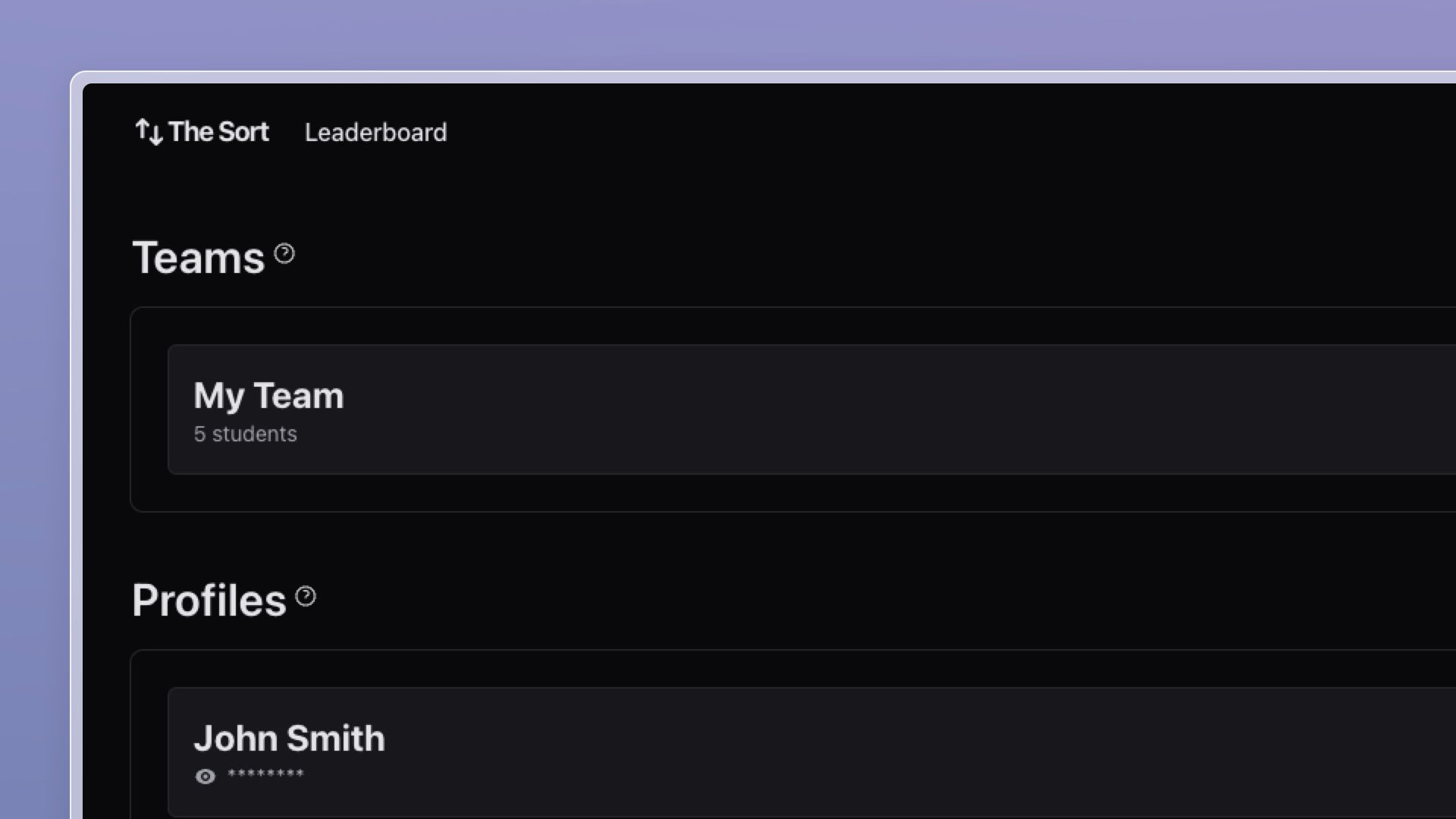This screenshot has width=1456, height=819.
Task: Click empty area of the Teams panel border
Action: pyautogui.click(x=149, y=409)
